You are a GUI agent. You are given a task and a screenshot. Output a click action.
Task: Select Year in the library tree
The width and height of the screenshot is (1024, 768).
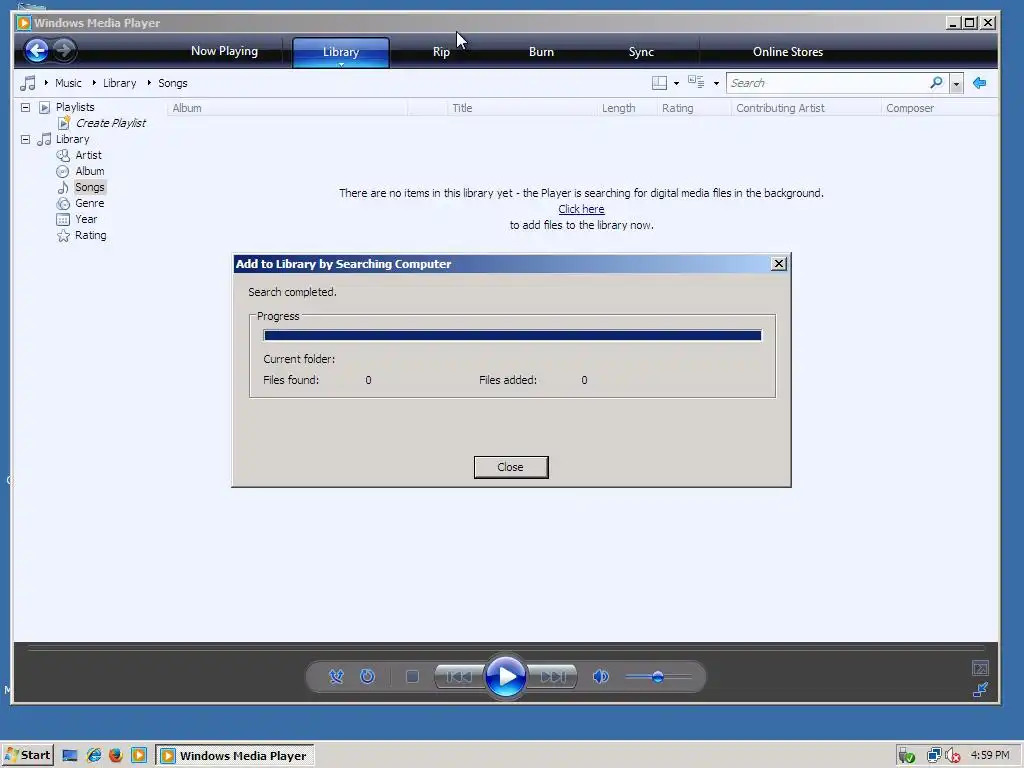pos(86,219)
